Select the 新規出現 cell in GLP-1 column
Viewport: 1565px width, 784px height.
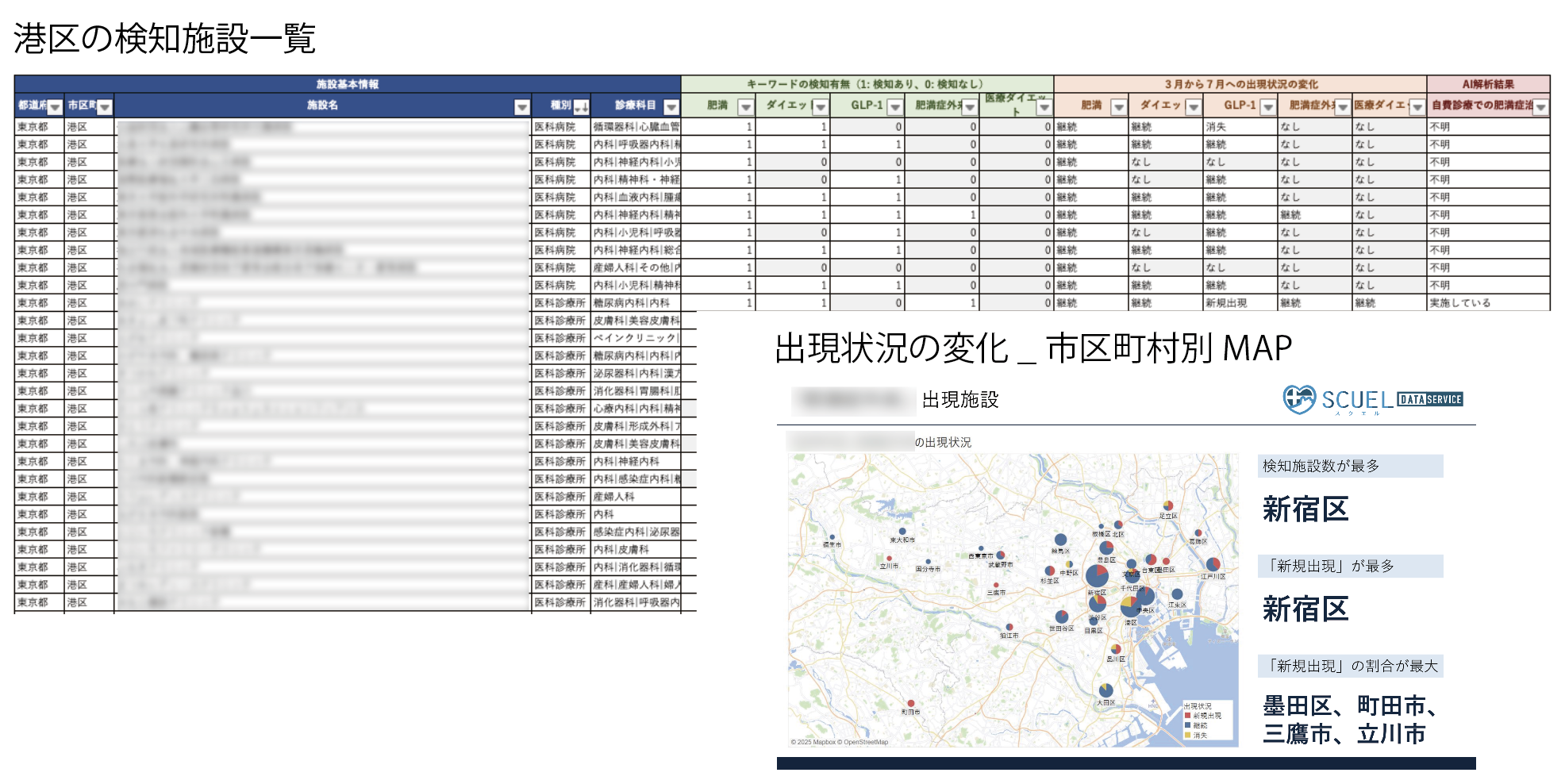pos(1226,303)
